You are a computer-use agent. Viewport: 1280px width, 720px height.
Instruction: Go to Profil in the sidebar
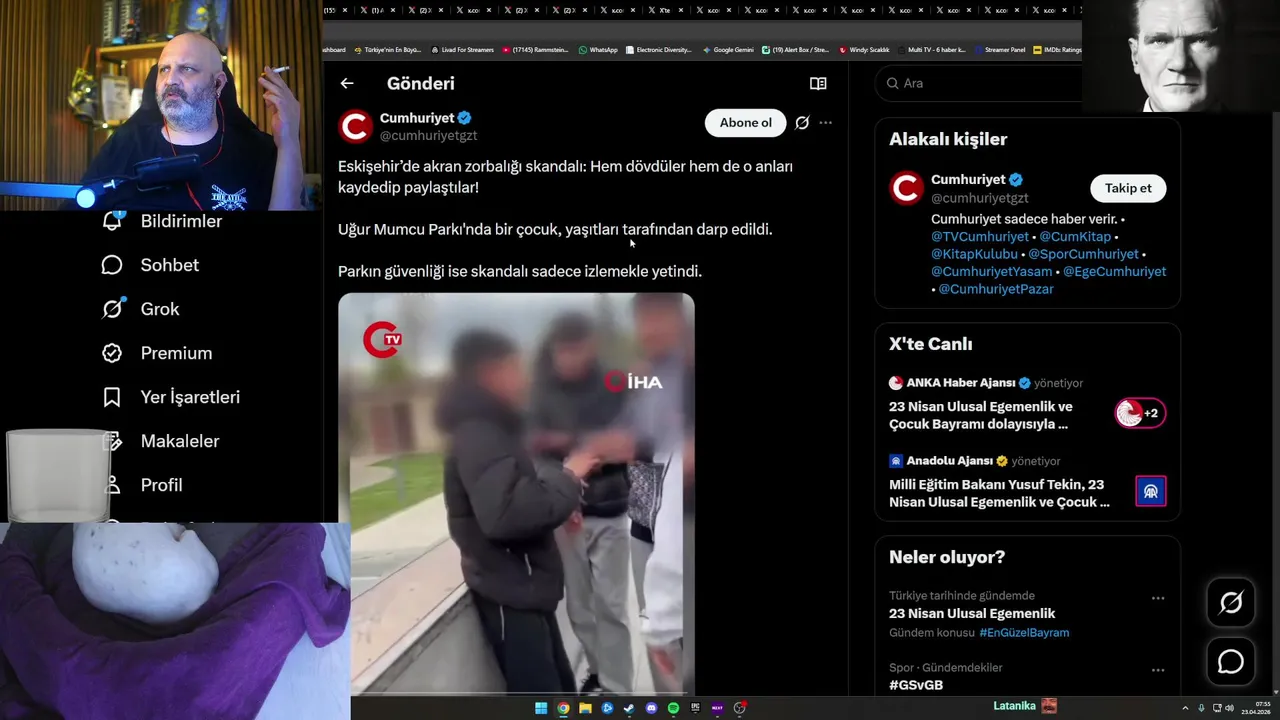pyautogui.click(x=161, y=485)
